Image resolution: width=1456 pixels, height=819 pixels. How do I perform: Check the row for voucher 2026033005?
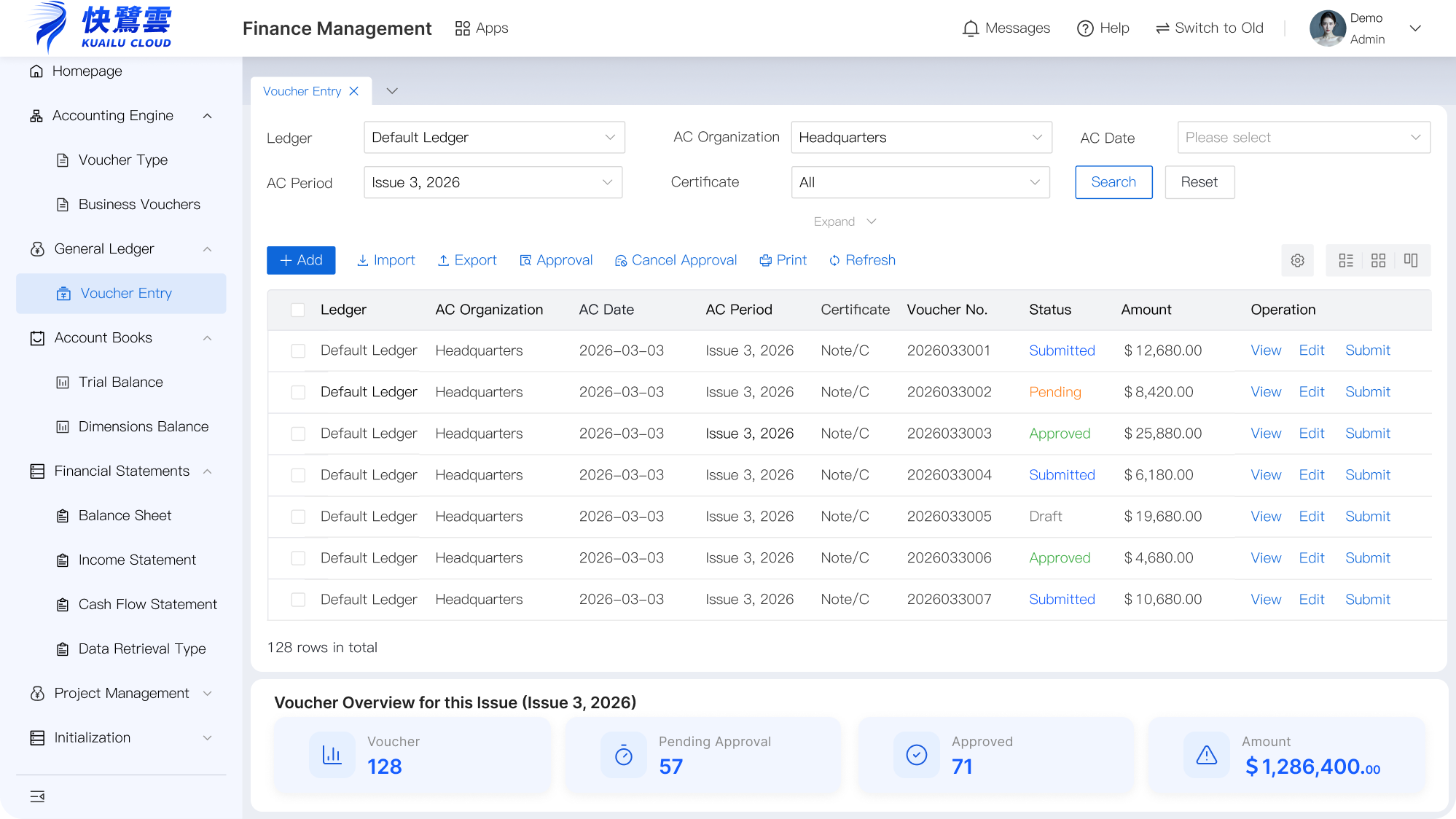point(298,517)
